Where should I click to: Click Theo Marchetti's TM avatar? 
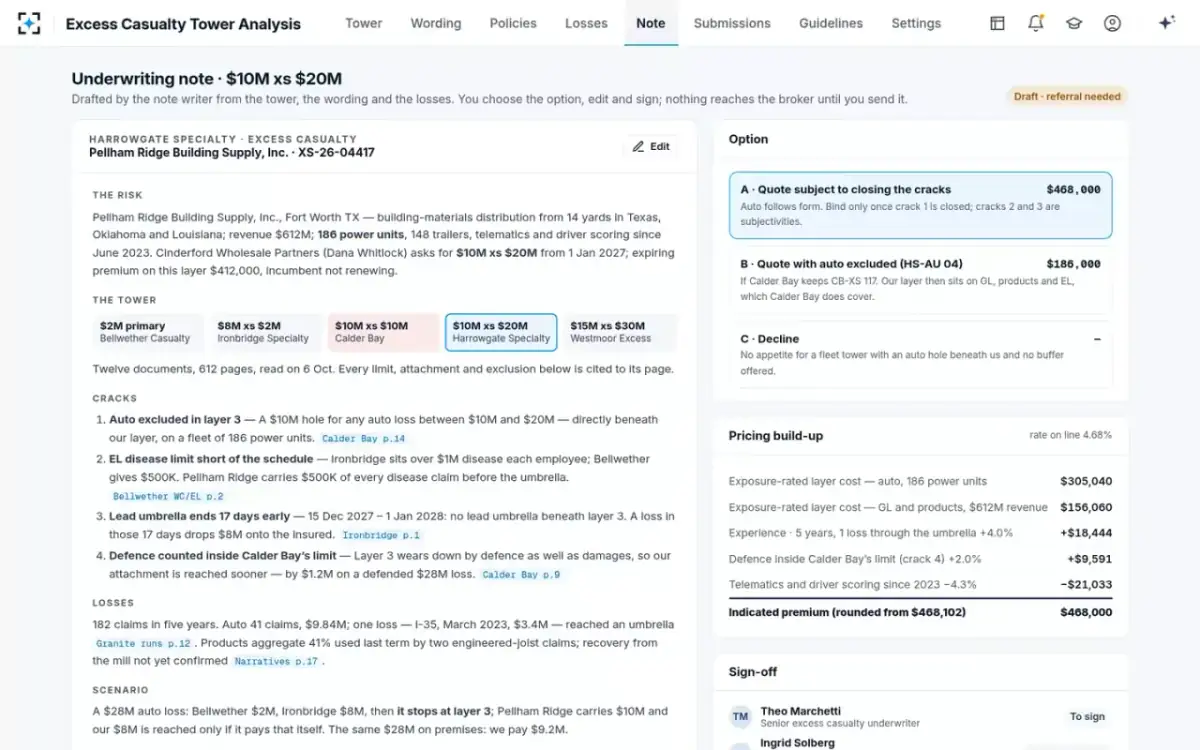pos(741,717)
